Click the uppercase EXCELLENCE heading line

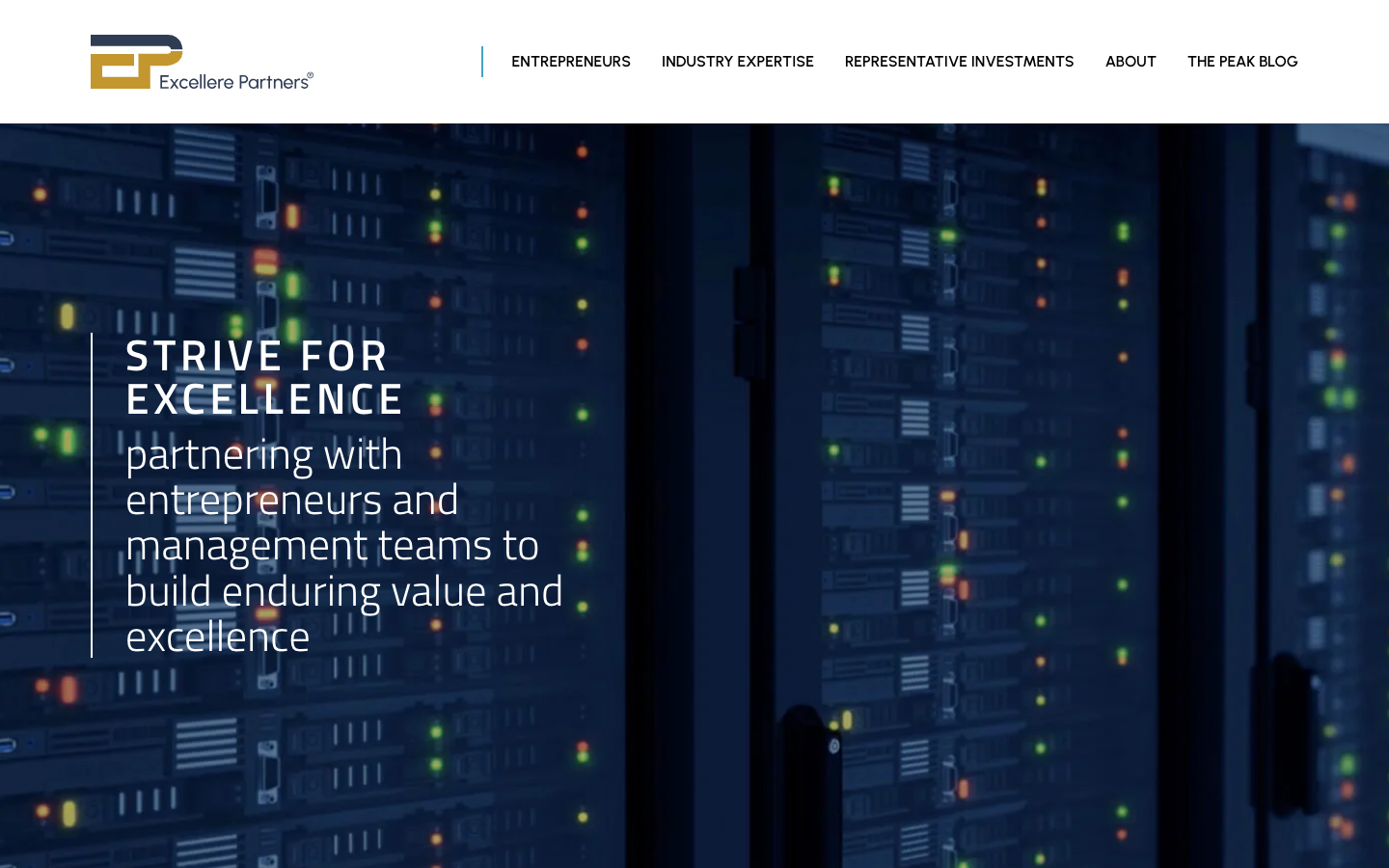pos(264,399)
